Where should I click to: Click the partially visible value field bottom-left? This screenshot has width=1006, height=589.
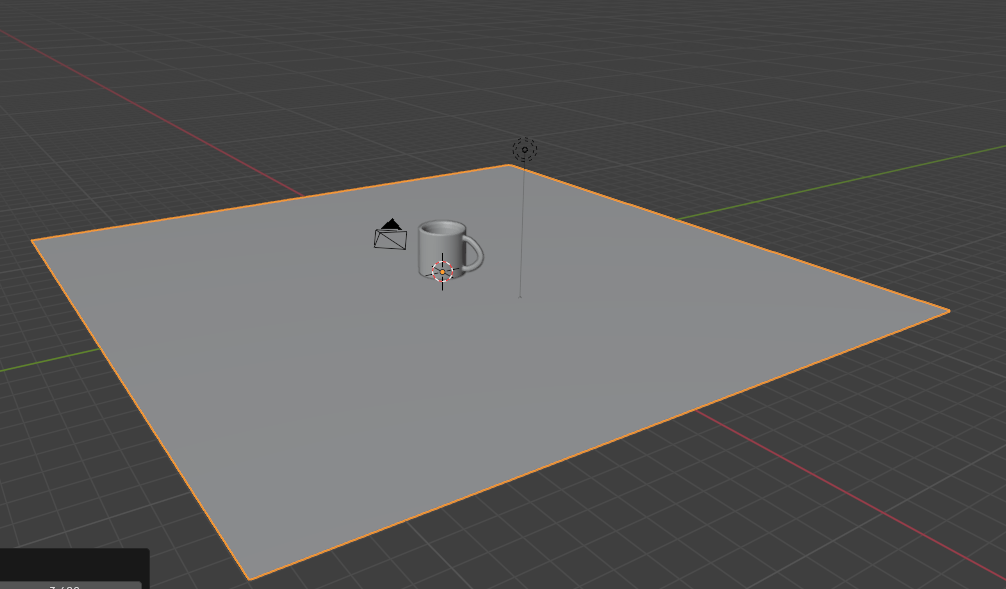point(70,585)
